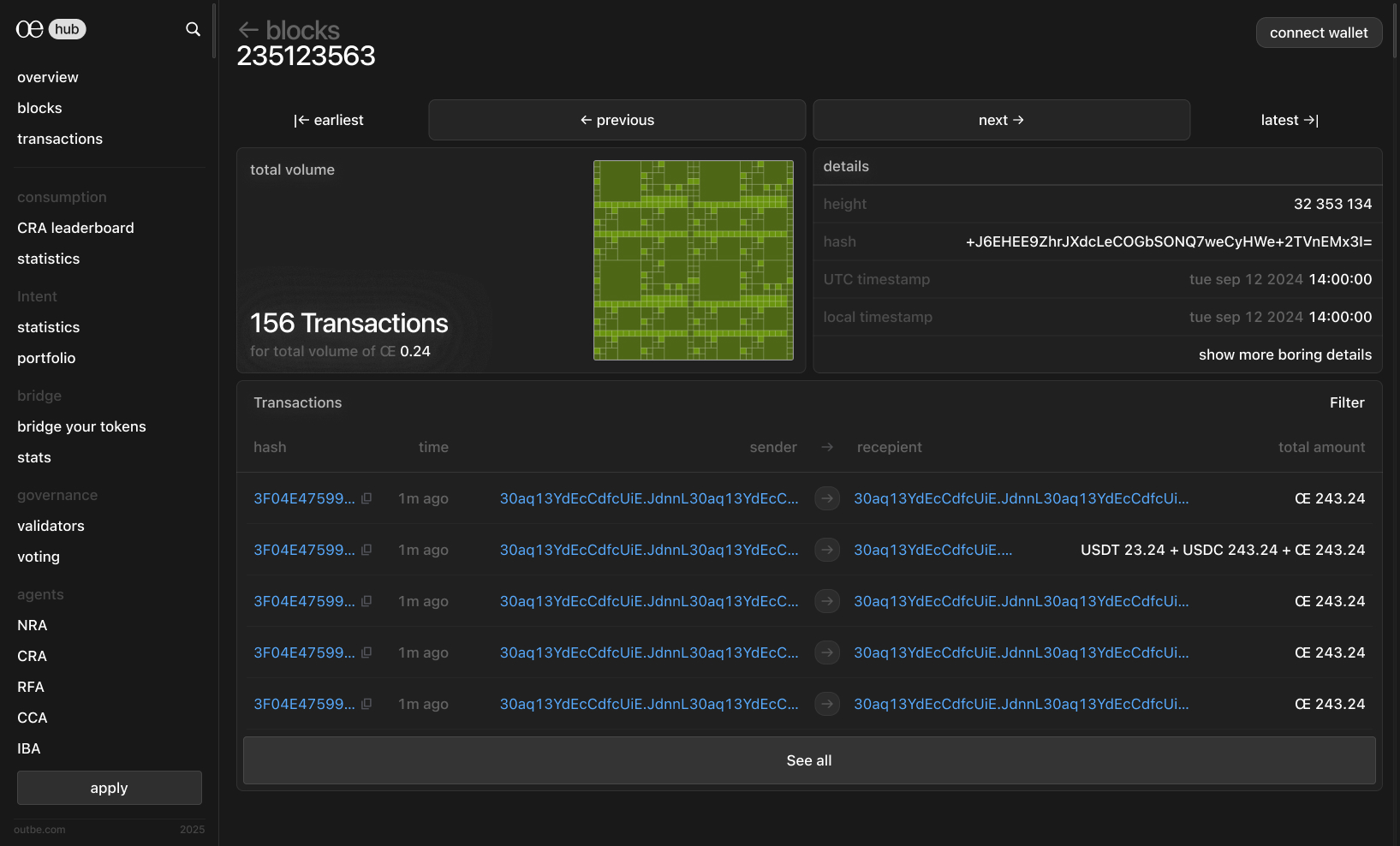Copy hash in fifth transaction row

366,704
